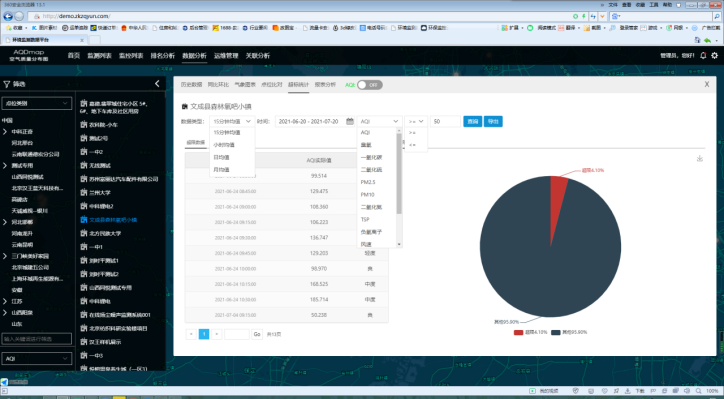Click the blue 导出 export button
Image resolution: width=724 pixels, height=399 pixels.
click(x=493, y=121)
